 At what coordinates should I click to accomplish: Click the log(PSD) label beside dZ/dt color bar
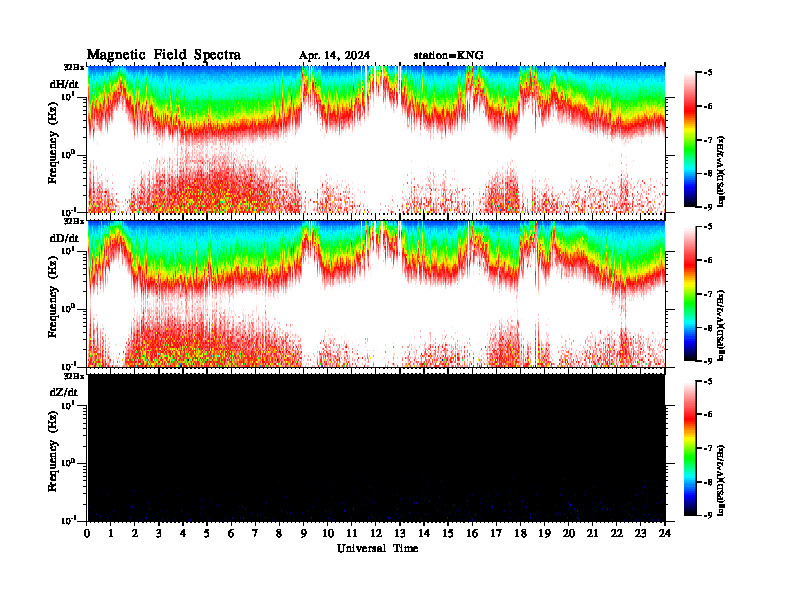(721, 480)
